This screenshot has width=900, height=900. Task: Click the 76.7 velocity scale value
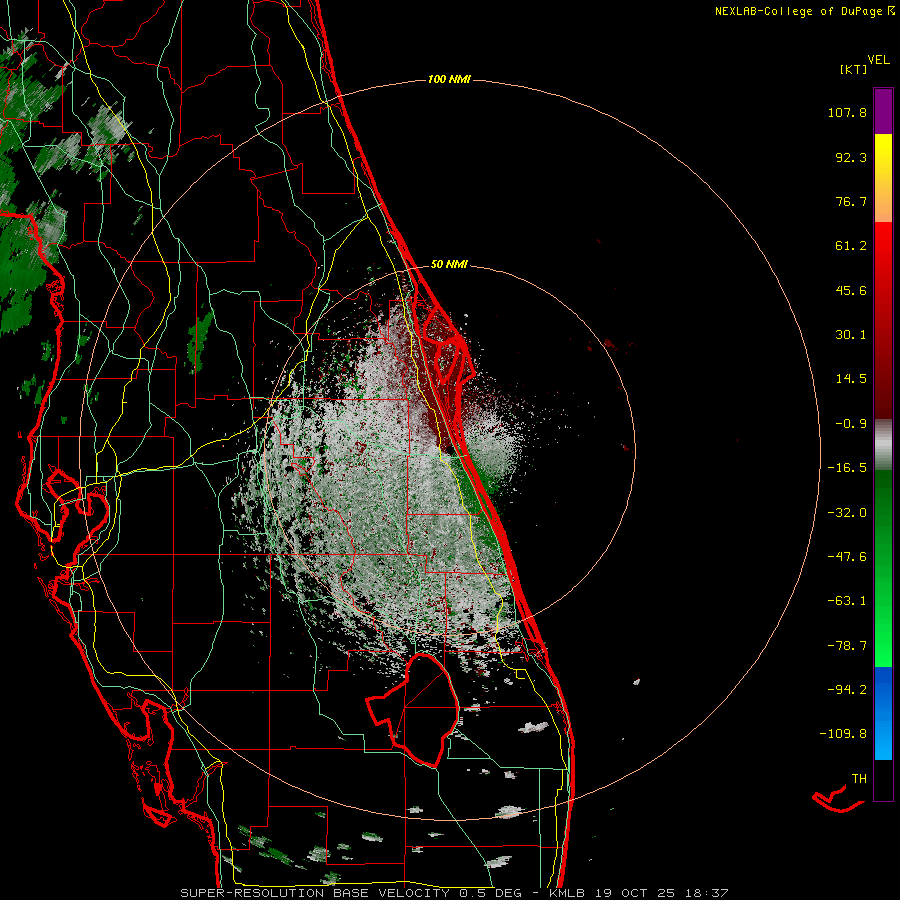pos(851,201)
